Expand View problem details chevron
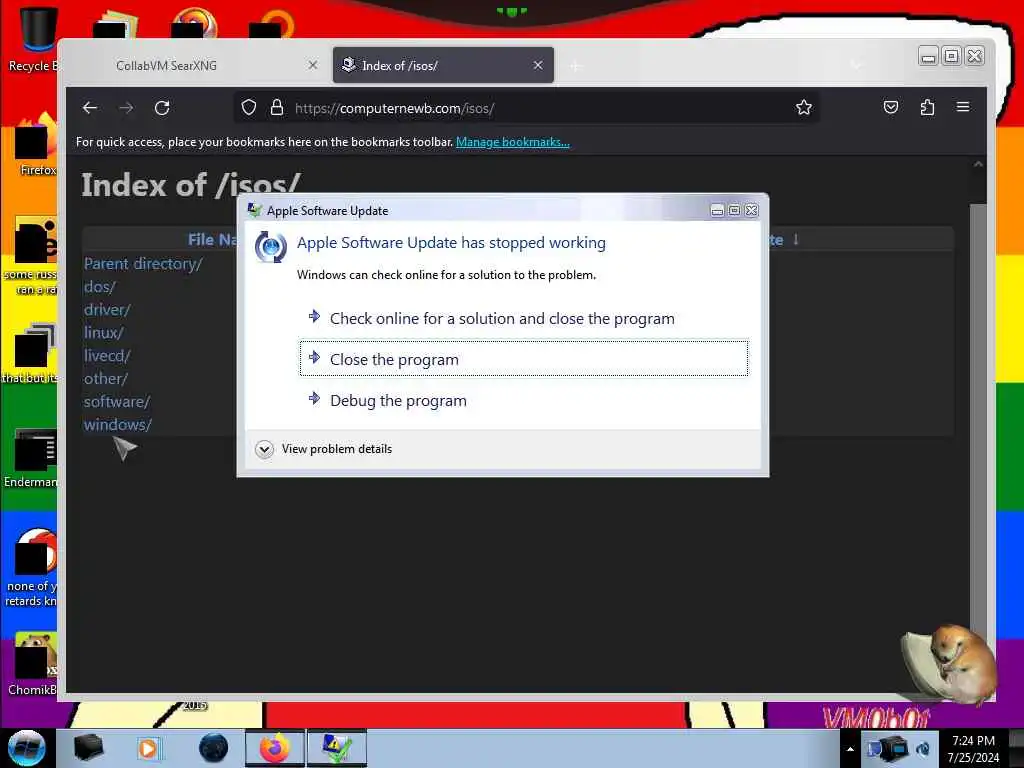 pyautogui.click(x=264, y=449)
